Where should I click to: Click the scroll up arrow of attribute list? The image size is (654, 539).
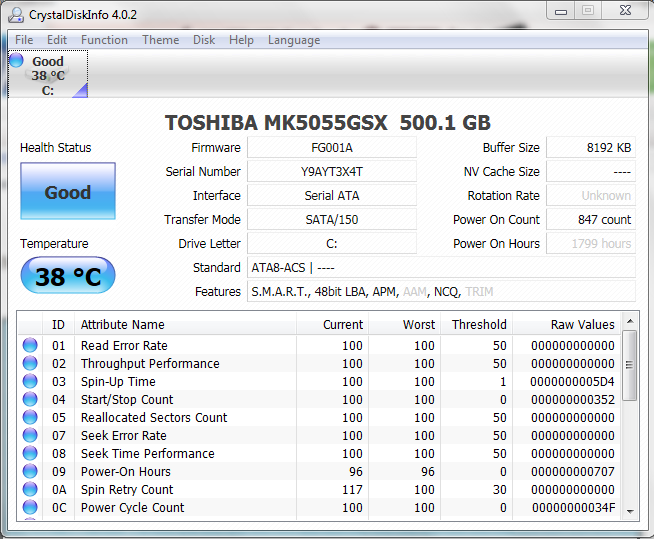tap(630, 321)
